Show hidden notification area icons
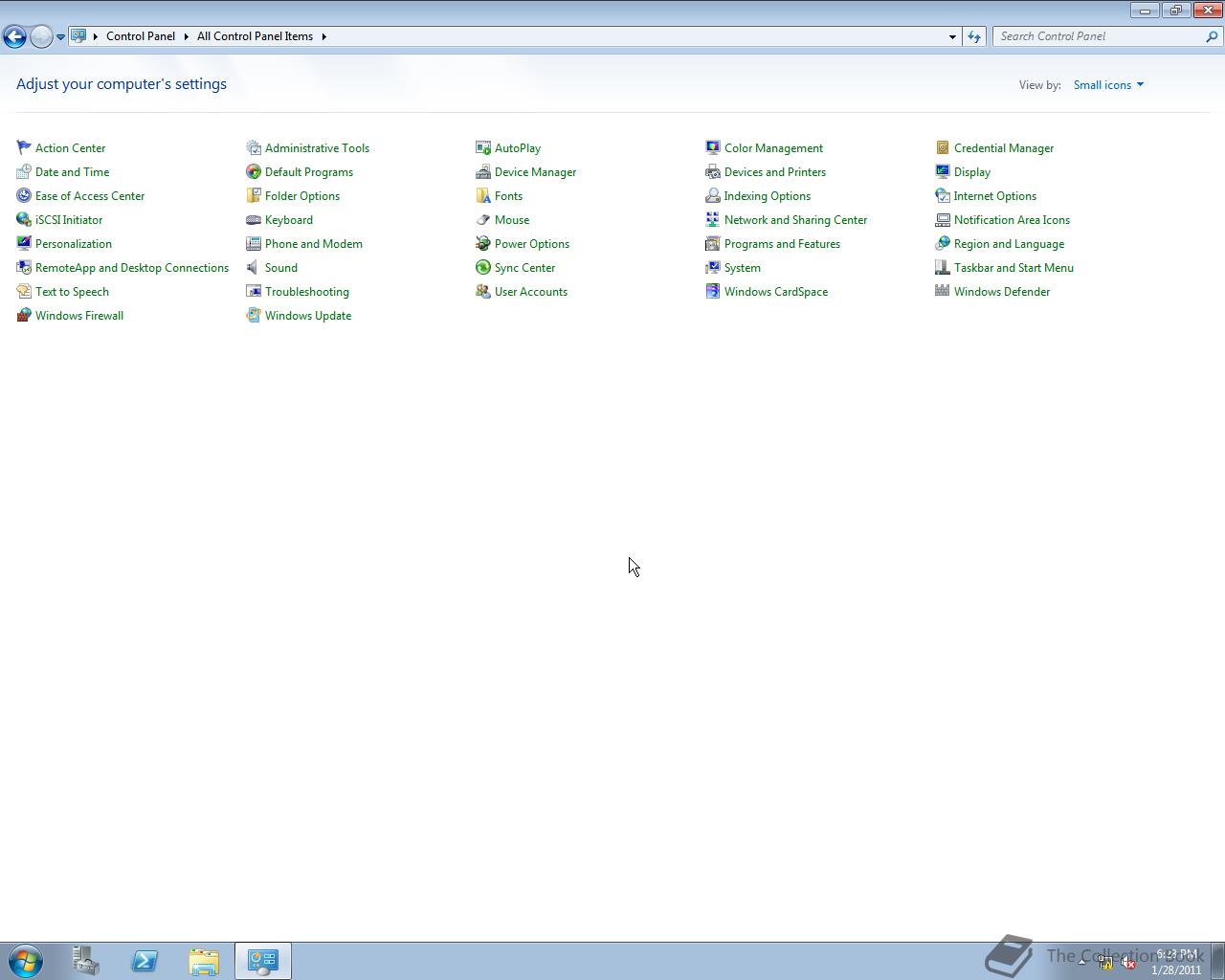Viewport: 1225px width, 980px height. (x=1082, y=963)
